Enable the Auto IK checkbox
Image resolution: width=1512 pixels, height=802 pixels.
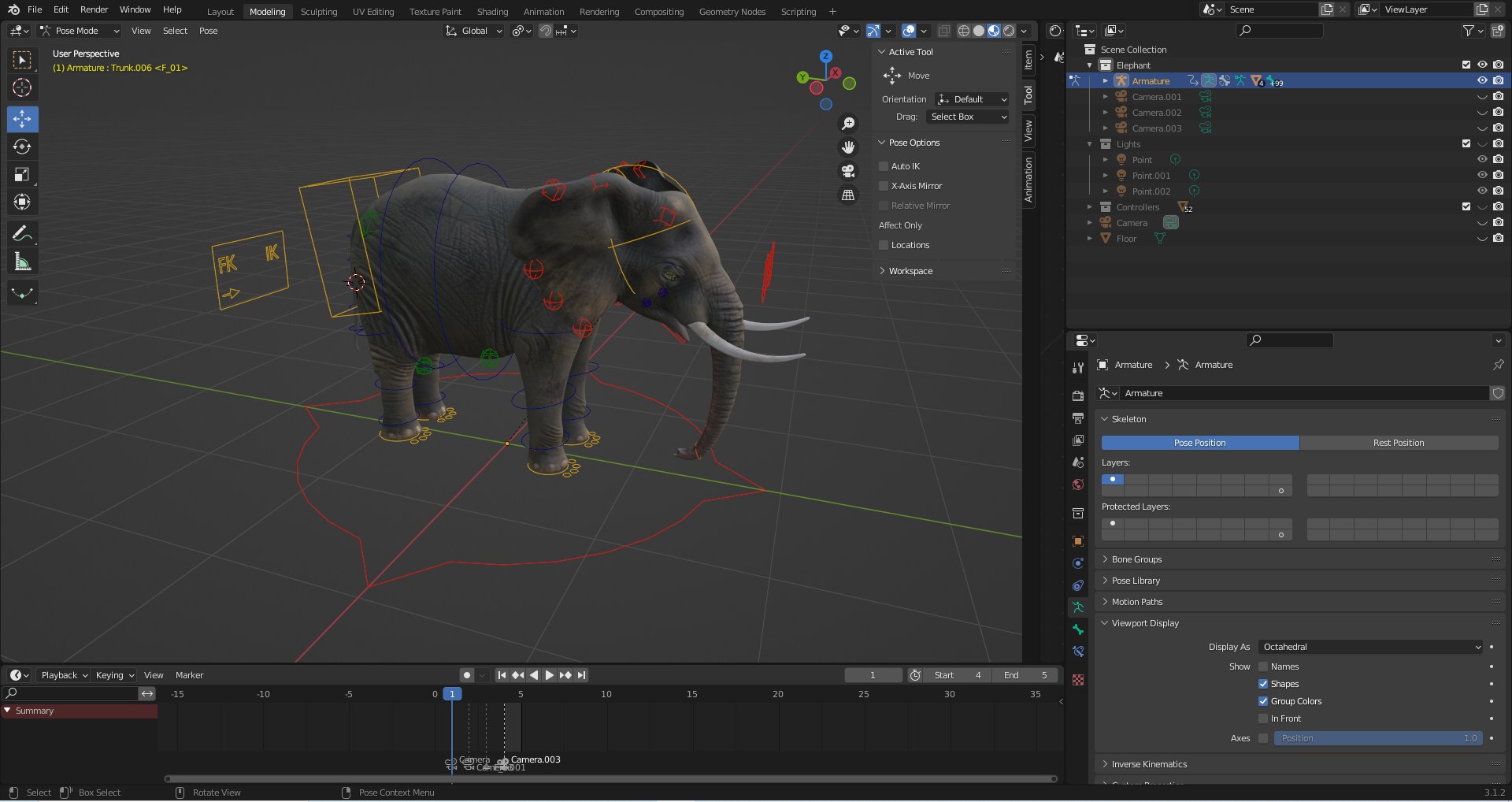[884, 166]
